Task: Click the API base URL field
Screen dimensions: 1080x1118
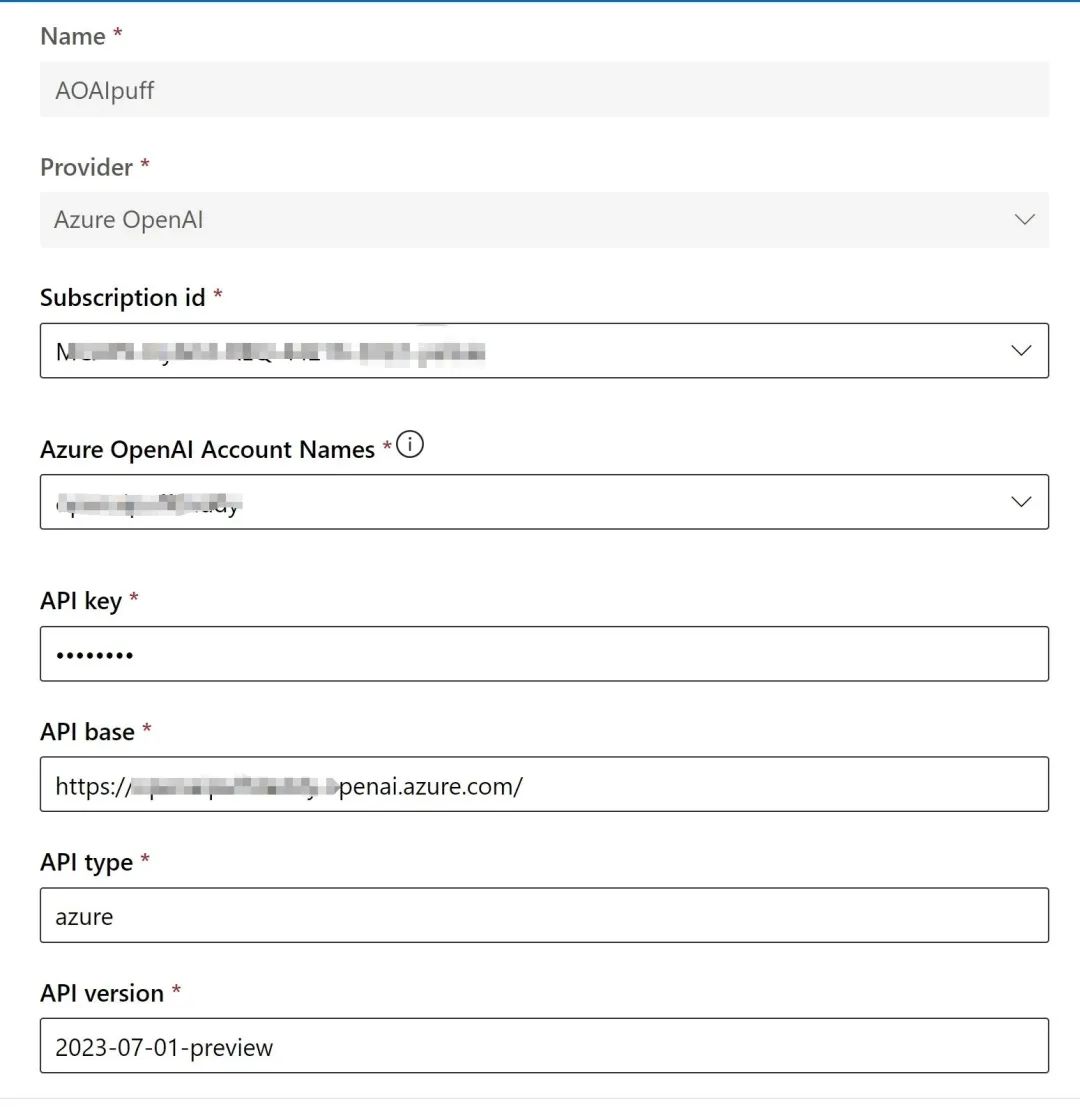Action: pos(544,785)
